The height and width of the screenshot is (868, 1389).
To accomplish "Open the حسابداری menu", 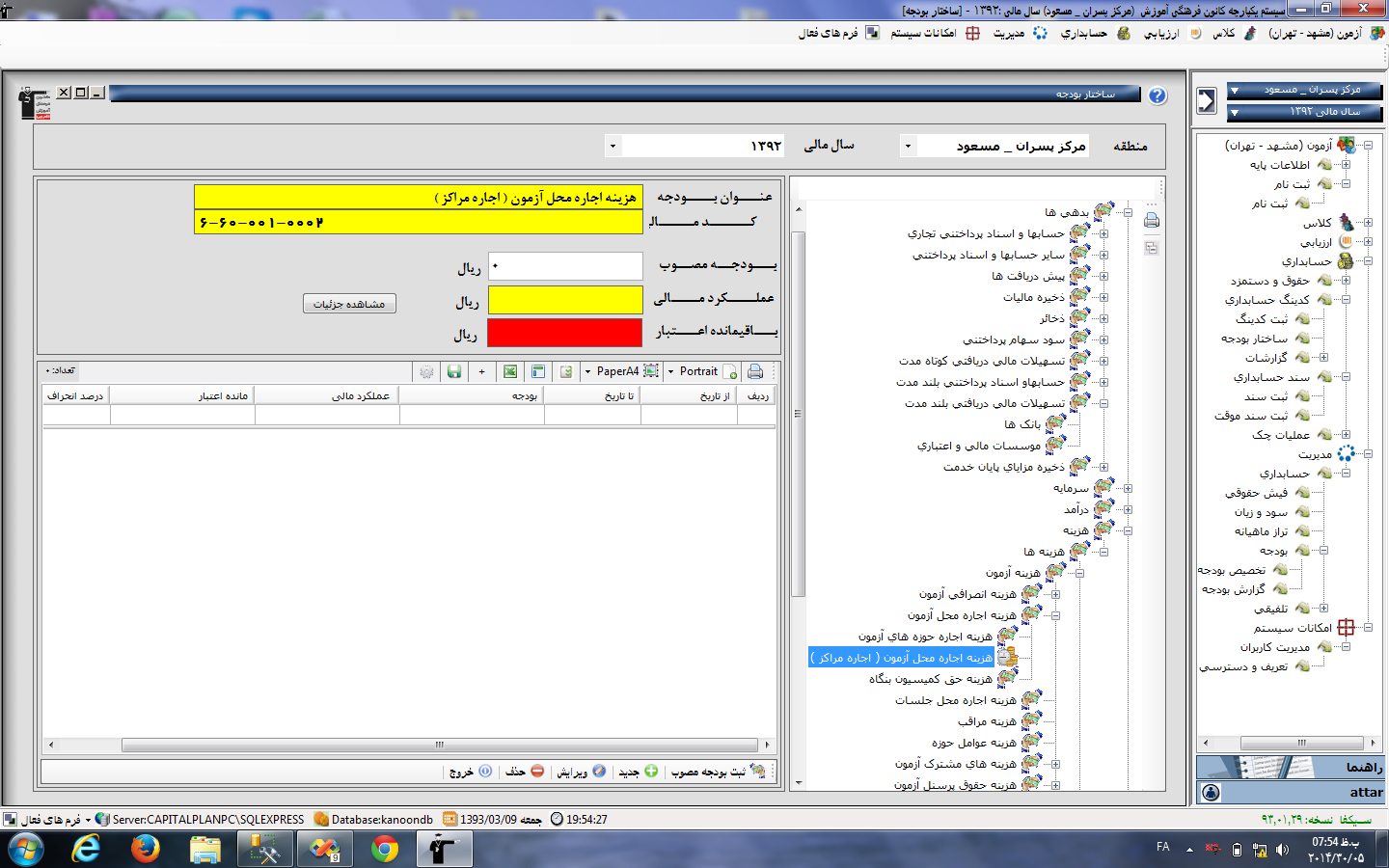I will pyautogui.click(x=1095, y=33).
